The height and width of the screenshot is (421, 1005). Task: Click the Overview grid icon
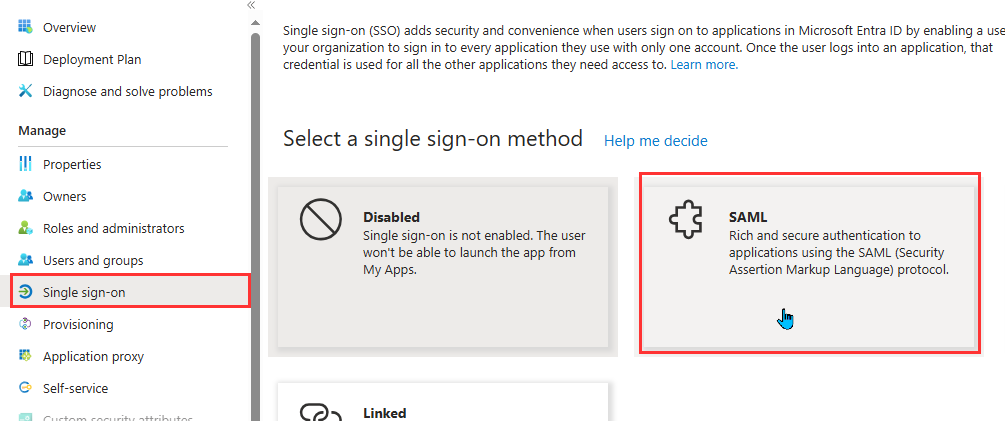tap(25, 27)
